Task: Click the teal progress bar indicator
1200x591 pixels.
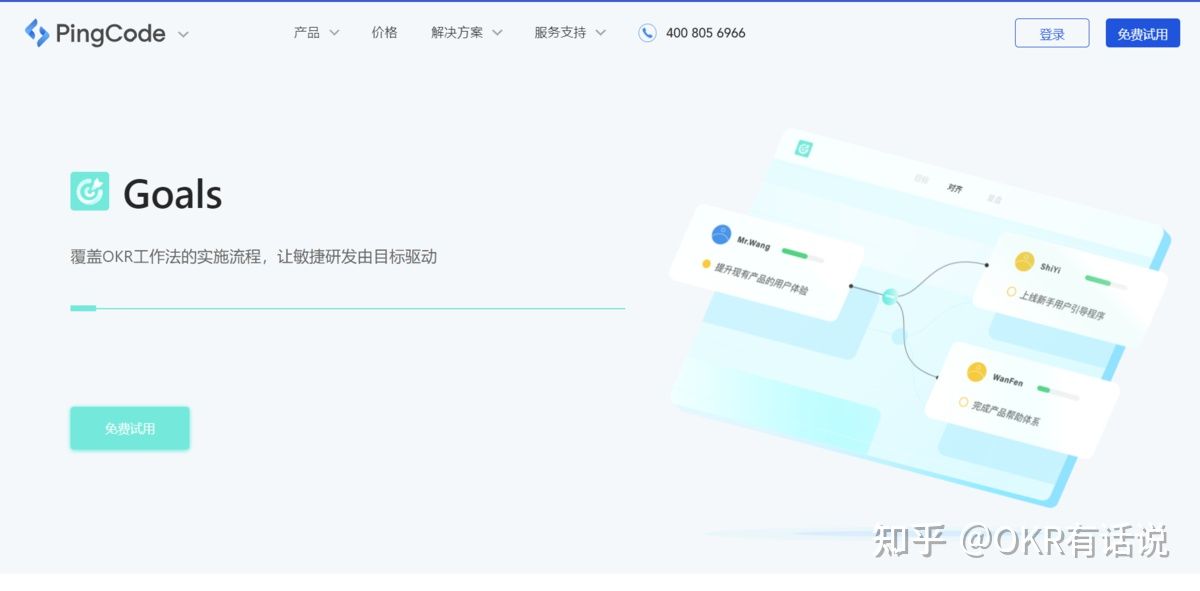Action: (83, 308)
